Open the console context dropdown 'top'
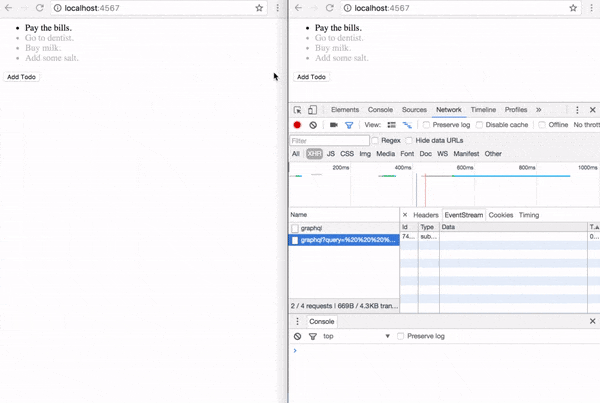Screen dimensions: 600x403 [x=356, y=336]
